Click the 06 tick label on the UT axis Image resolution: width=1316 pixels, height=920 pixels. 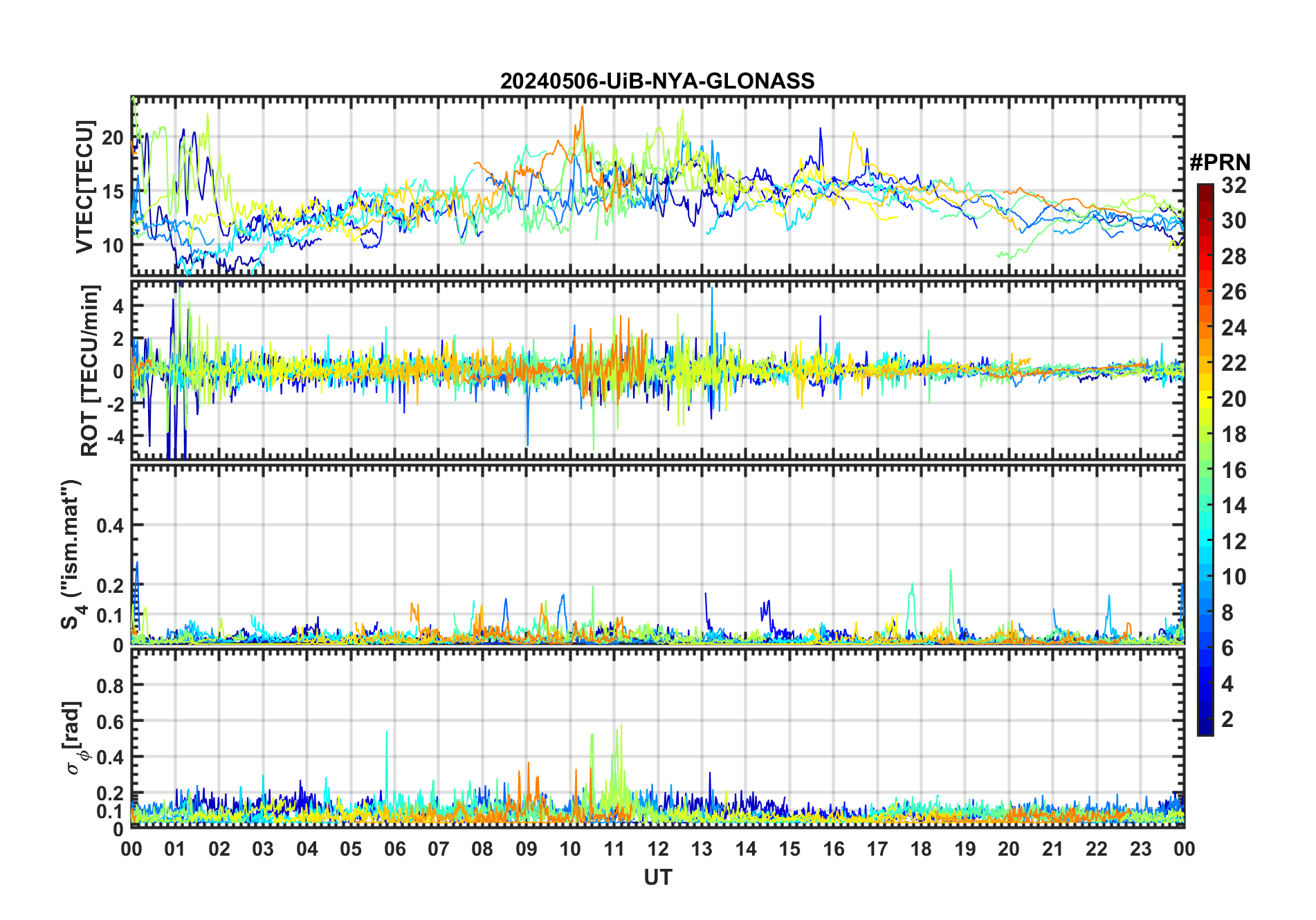point(394,849)
